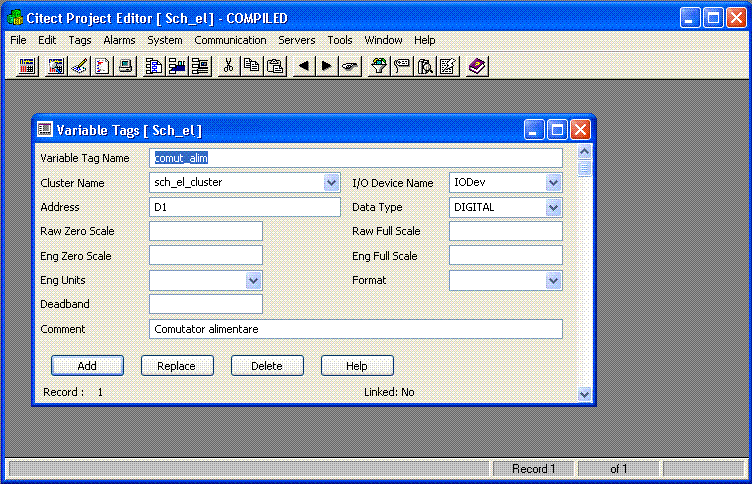Open the Help book icon in toolbar
This screenshot has height=485, width=753.
(x=477, y=66)
